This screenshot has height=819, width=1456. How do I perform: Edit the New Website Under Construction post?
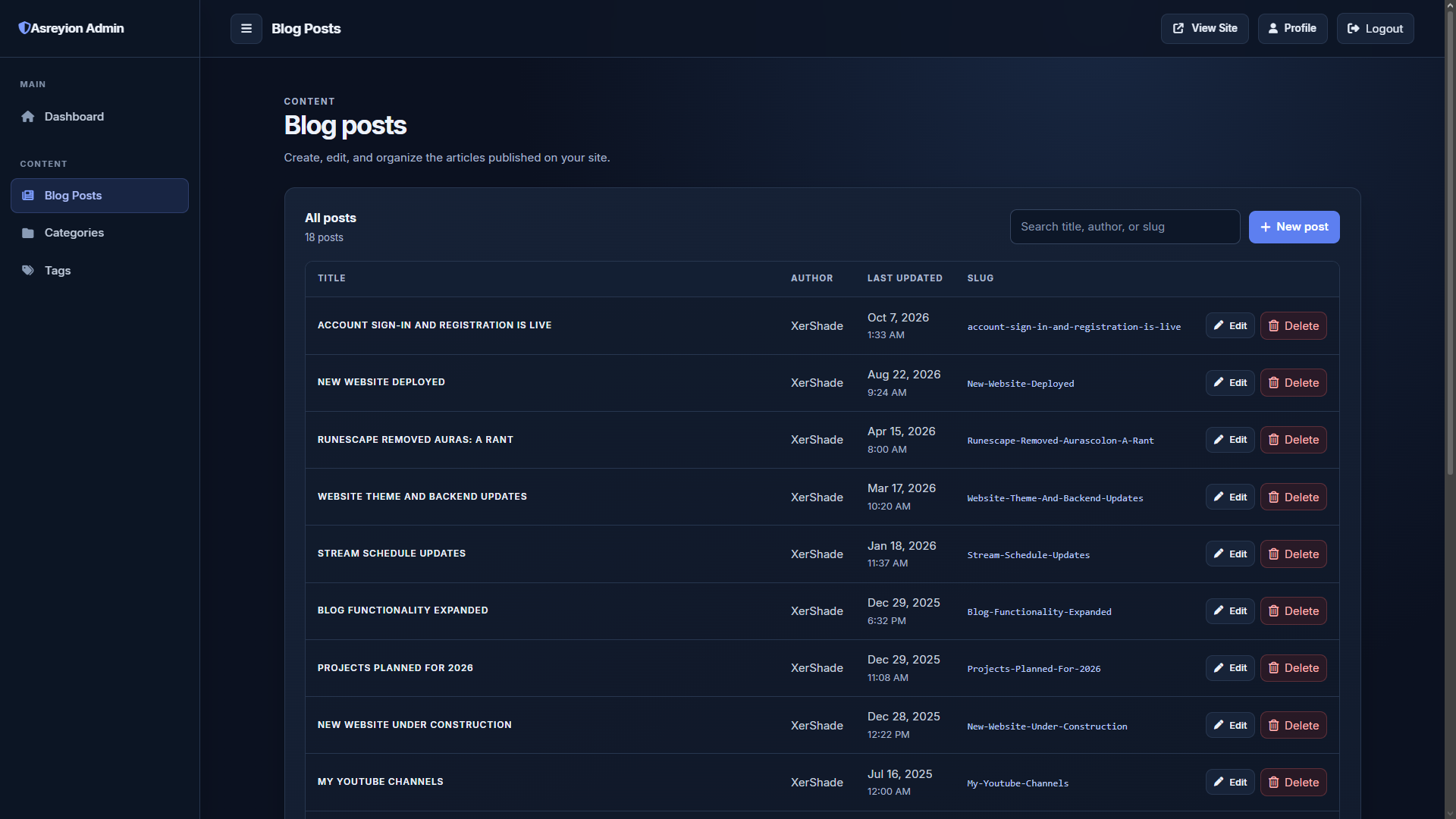[1230, 726]
